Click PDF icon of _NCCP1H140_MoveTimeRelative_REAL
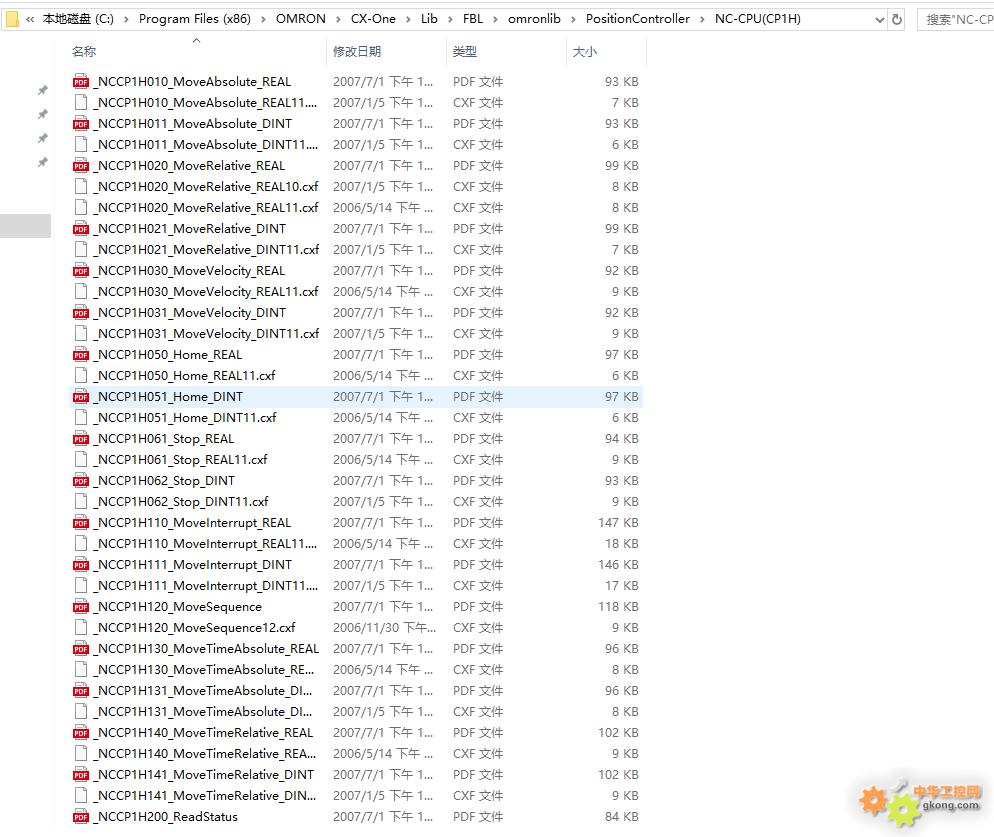Screen dimensions: 994x837 click(x=81, y=732)
